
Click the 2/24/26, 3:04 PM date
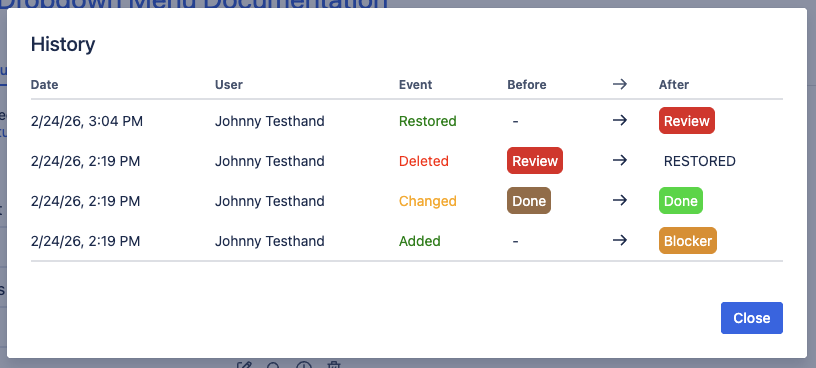click(87, 121)
